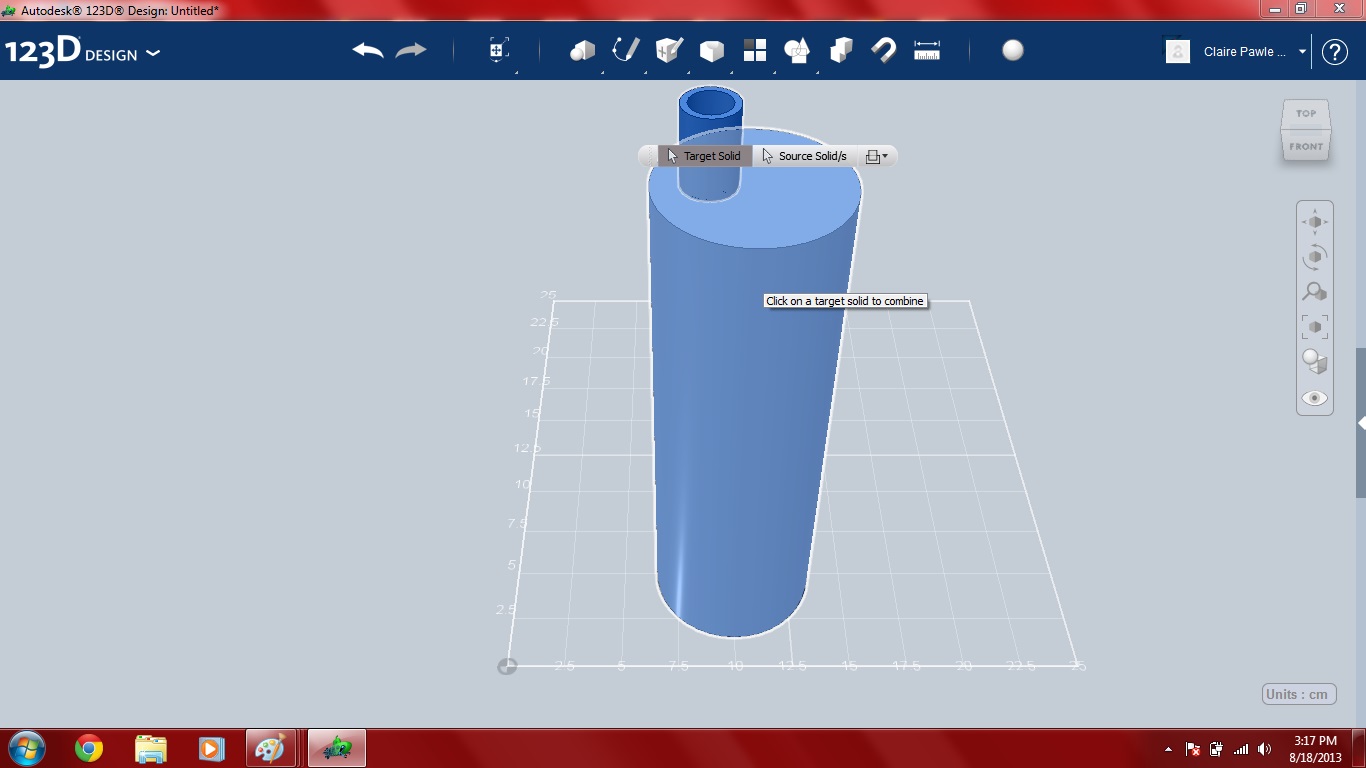Click the battery power tray icon
The height and width of the screenshot is (768, 1366).
[1216, 749]
